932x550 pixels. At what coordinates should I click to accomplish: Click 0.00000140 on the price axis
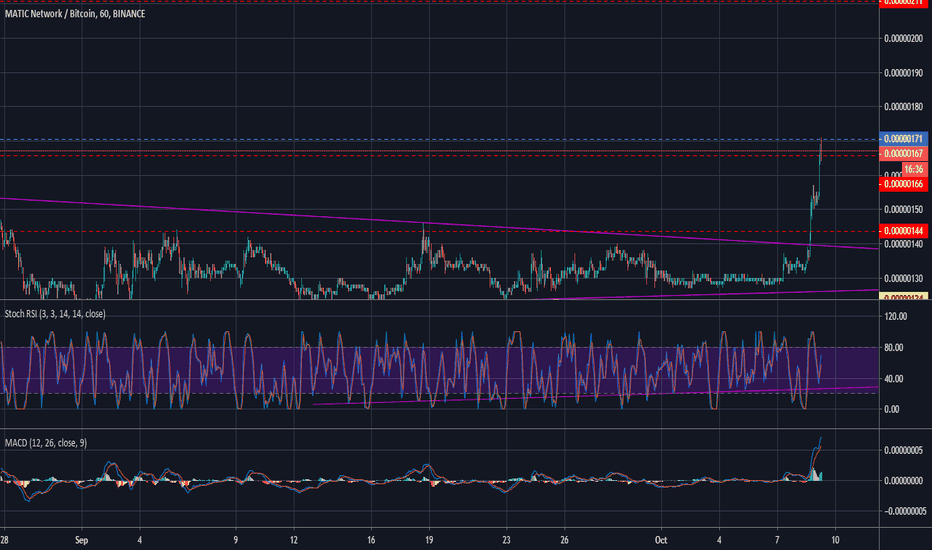pos(903,244)
